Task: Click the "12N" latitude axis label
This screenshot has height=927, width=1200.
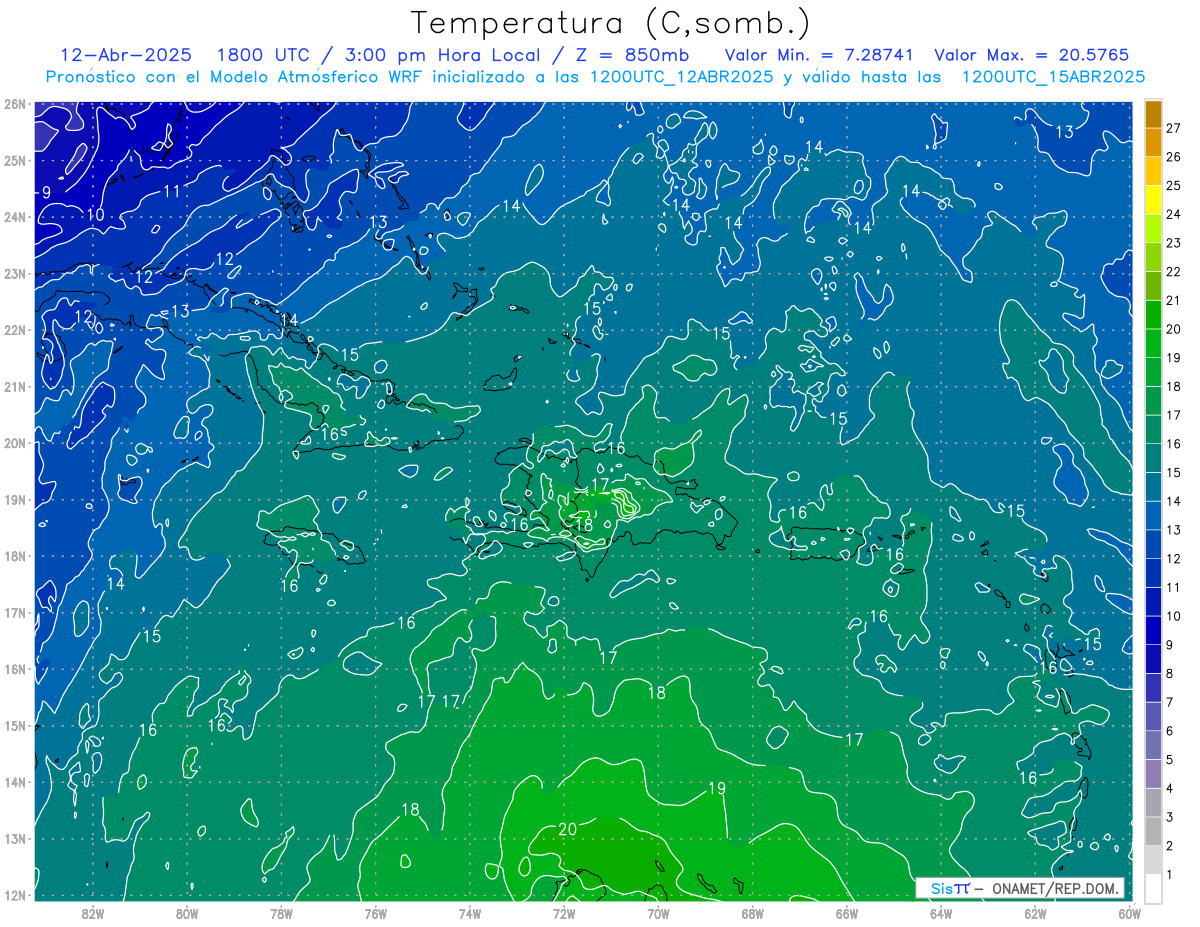Action: coord(14,895)
